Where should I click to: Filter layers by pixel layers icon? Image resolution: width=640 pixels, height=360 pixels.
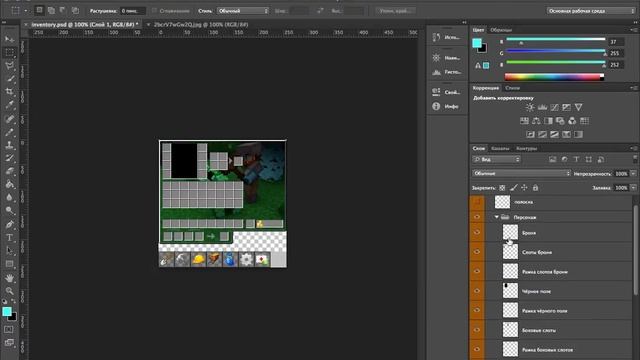tap(552, 160)
